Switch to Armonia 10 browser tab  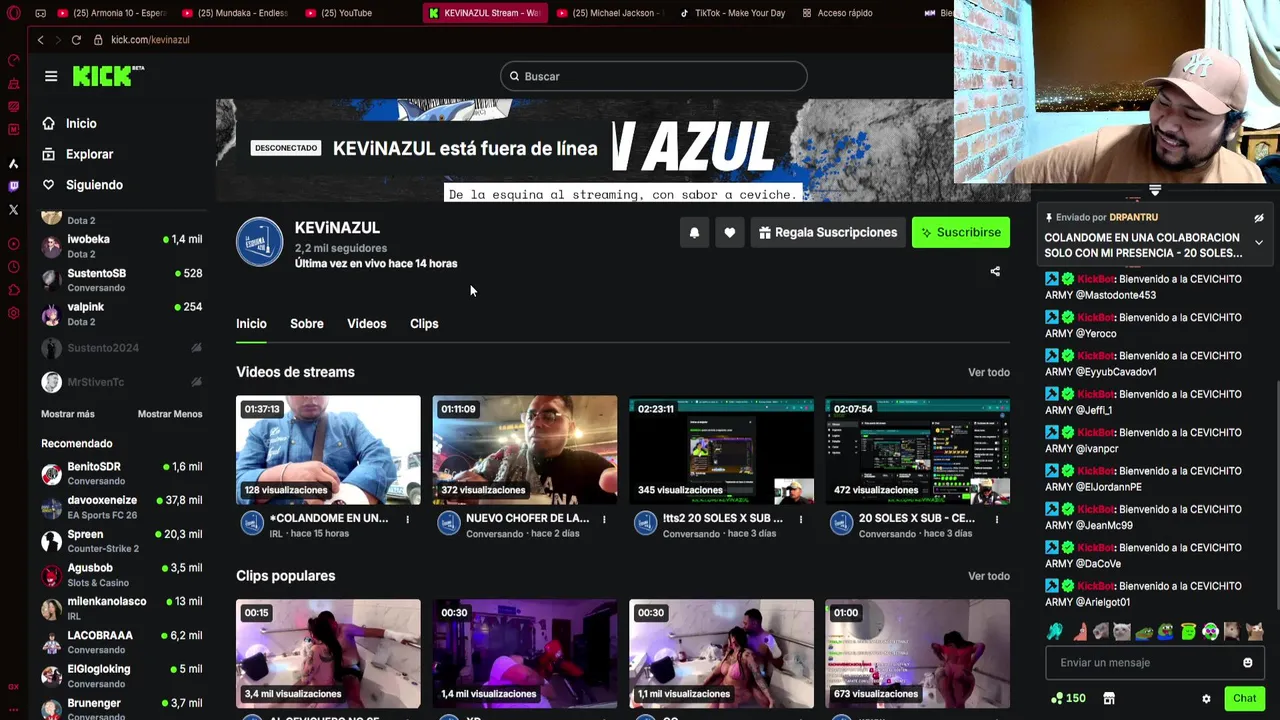pos(111,13)
